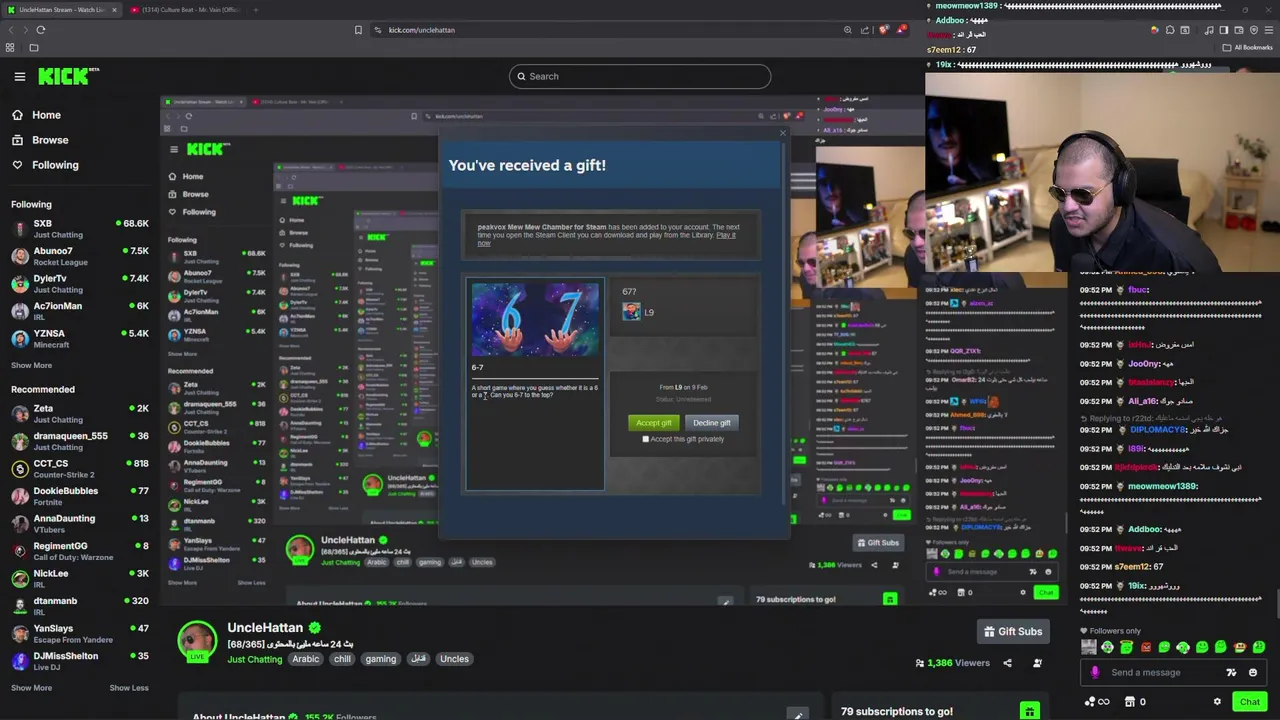Open CCT_CS Counter-Strike 2 channel
1280x720 pixels.
(x=80, y=469)
